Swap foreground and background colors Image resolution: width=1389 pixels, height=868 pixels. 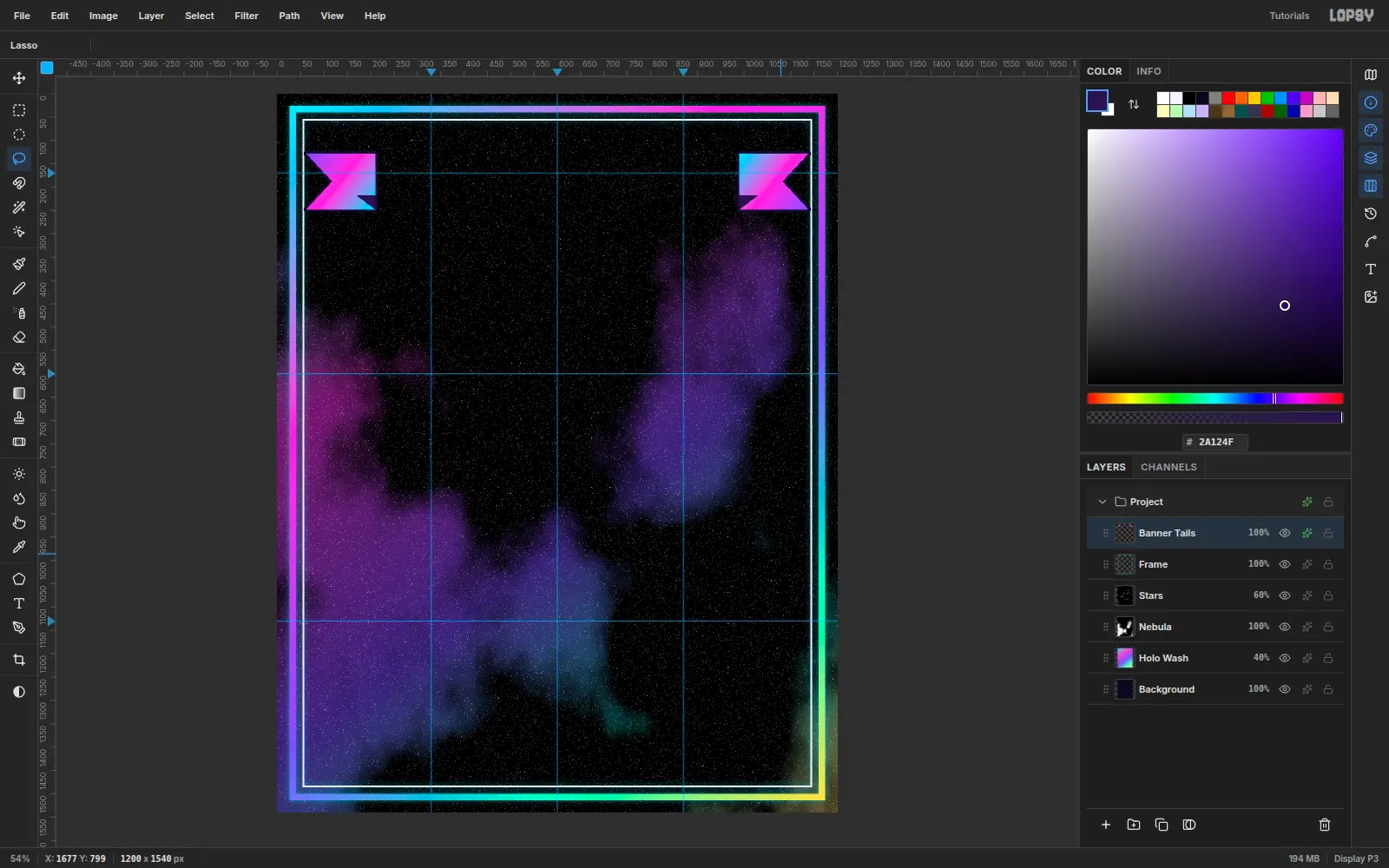(1134, 104)
